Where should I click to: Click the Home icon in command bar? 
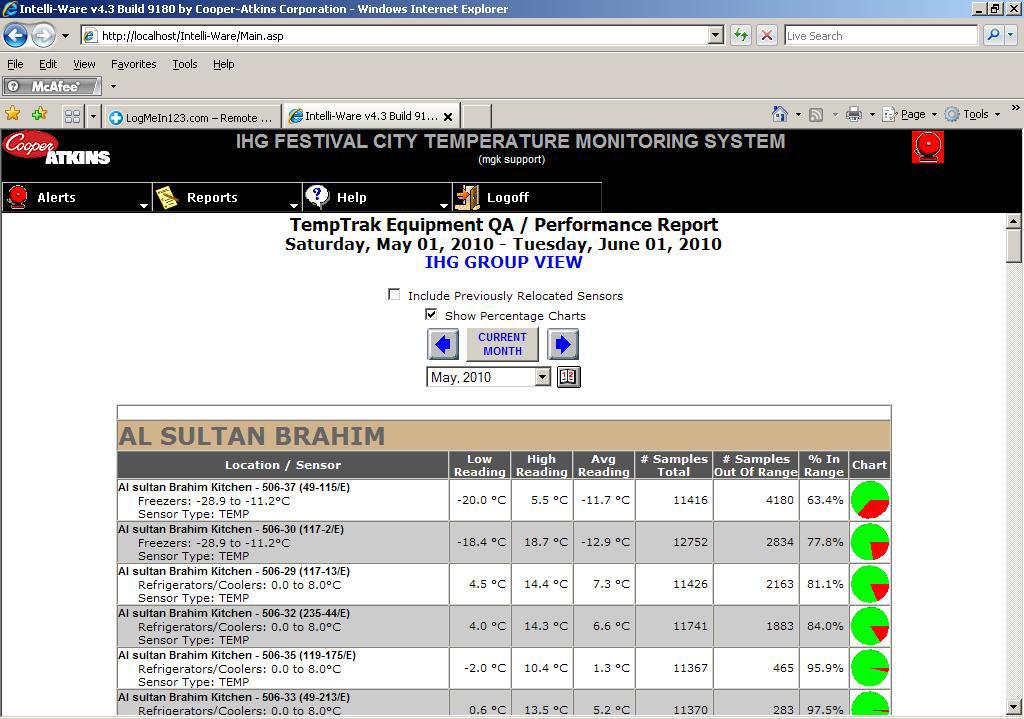tap(780, 114)
